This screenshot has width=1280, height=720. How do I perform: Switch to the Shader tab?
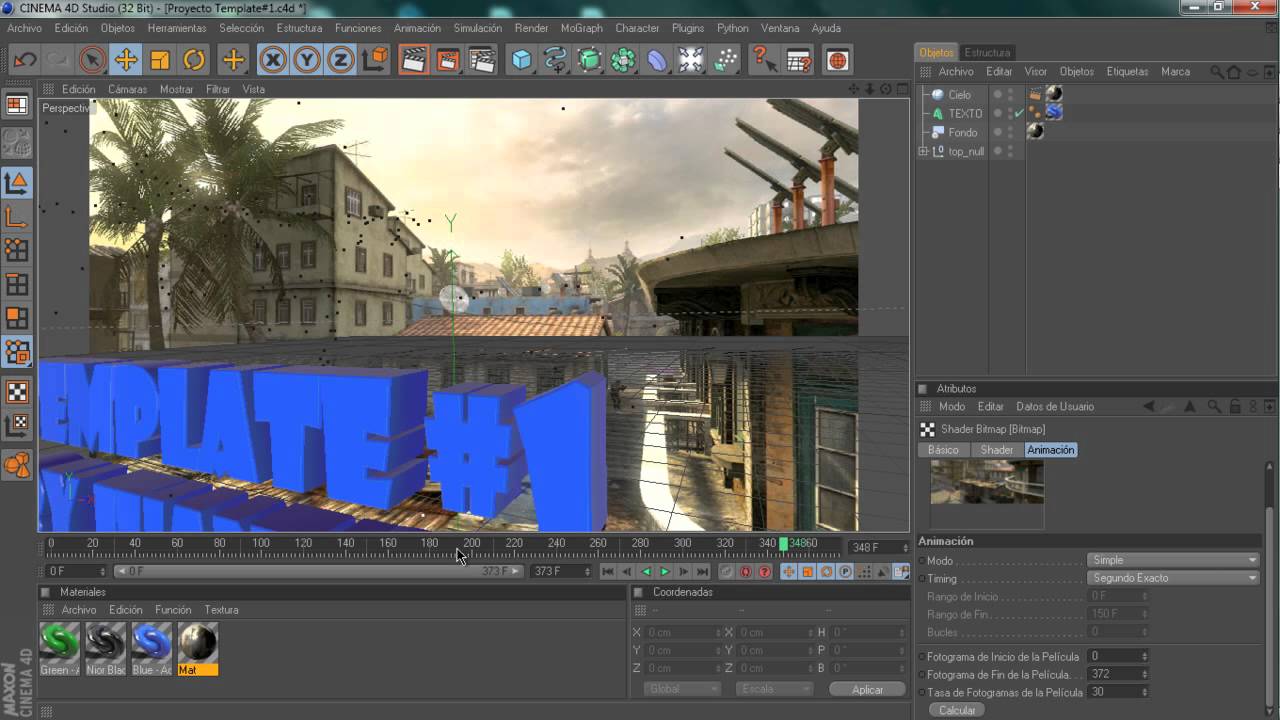pyautogui.click(x=996, y=450)
